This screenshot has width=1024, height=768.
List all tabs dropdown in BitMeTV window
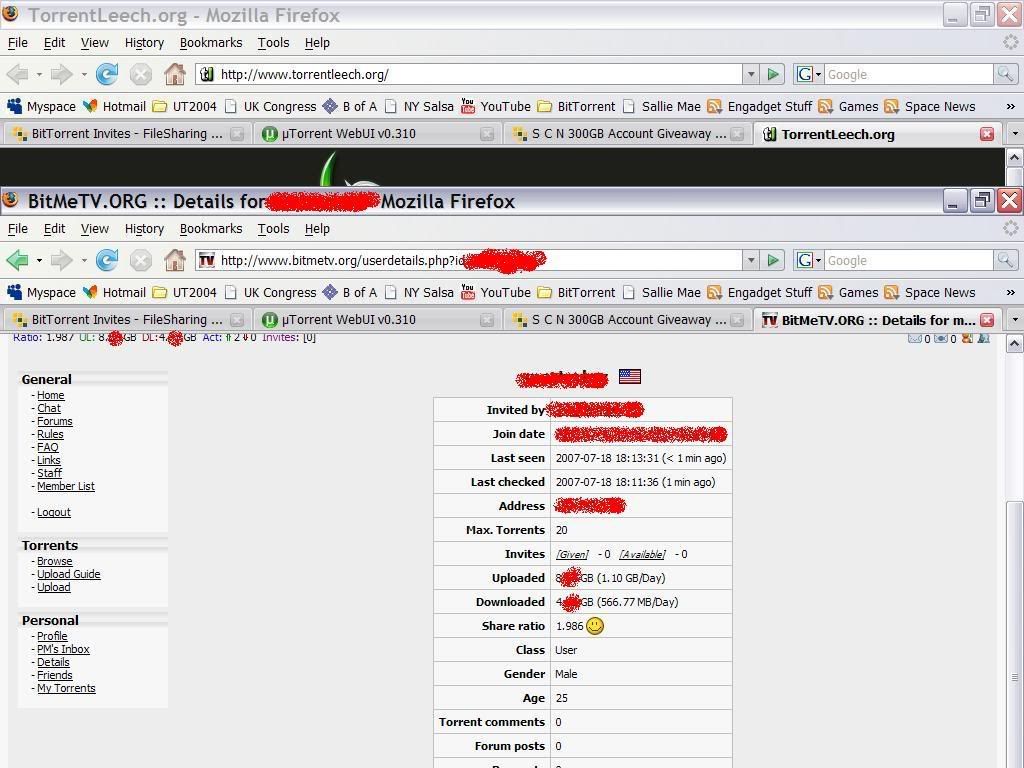pos(1014,319)
